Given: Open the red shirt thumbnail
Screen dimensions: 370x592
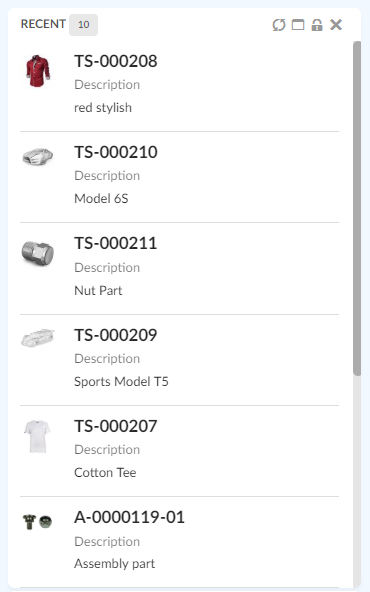Looking at the screenshot, I should (x=38, y=71).
